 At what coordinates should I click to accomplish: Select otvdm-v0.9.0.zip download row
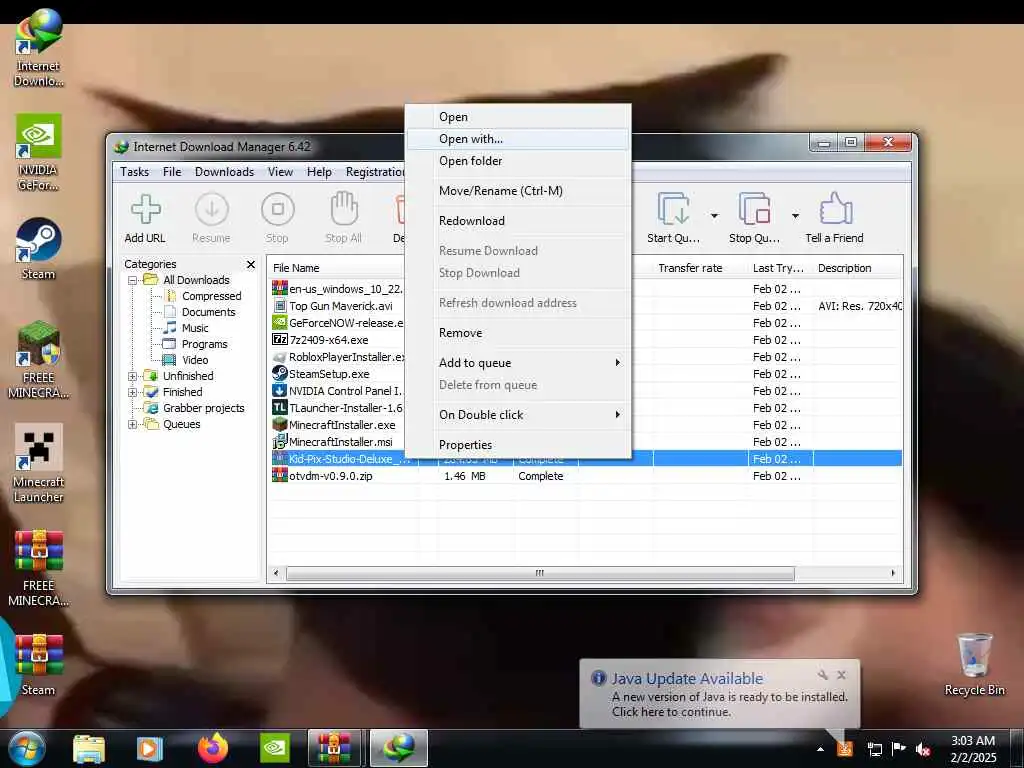click(x=586, y=476)
